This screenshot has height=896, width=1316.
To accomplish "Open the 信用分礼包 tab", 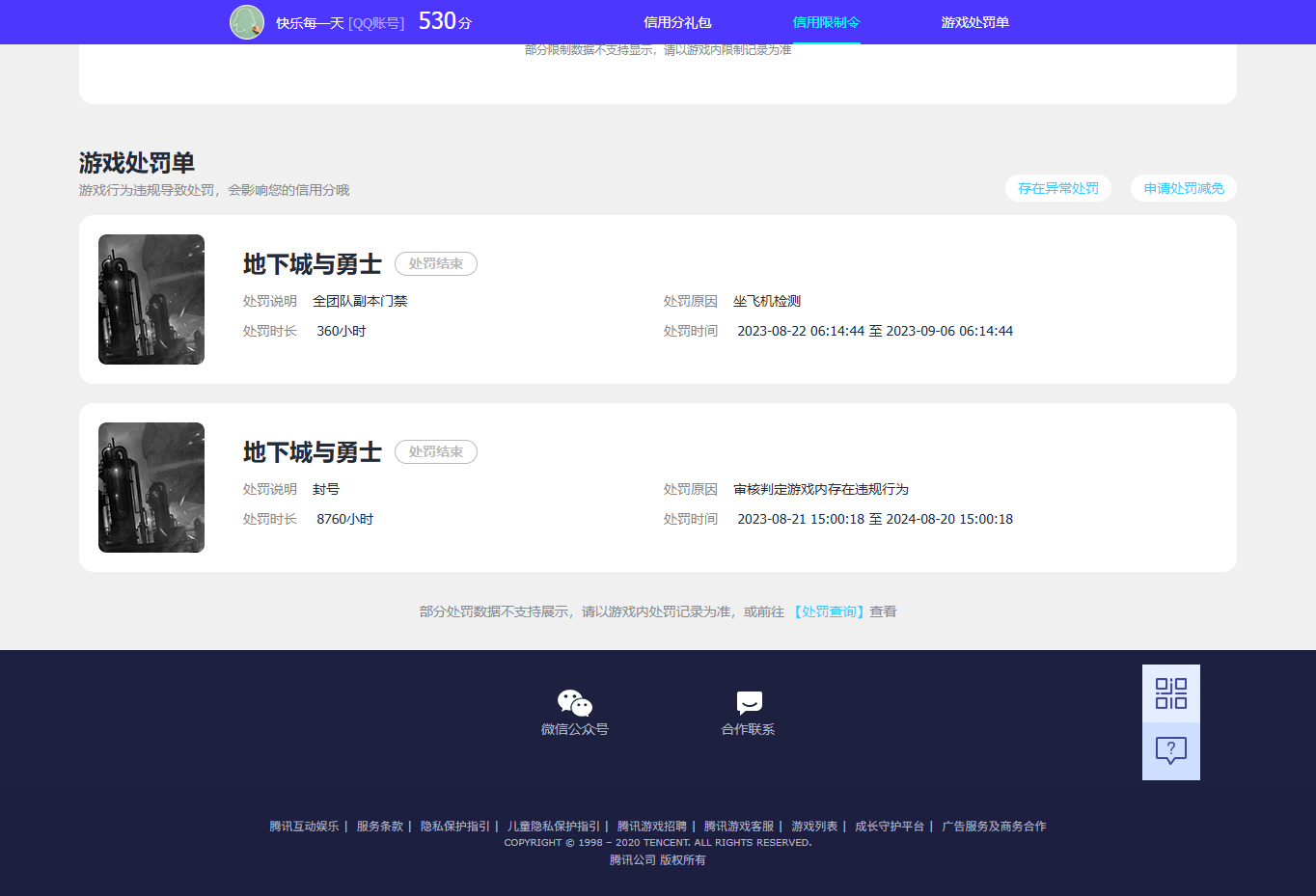I will click(677, 22).
